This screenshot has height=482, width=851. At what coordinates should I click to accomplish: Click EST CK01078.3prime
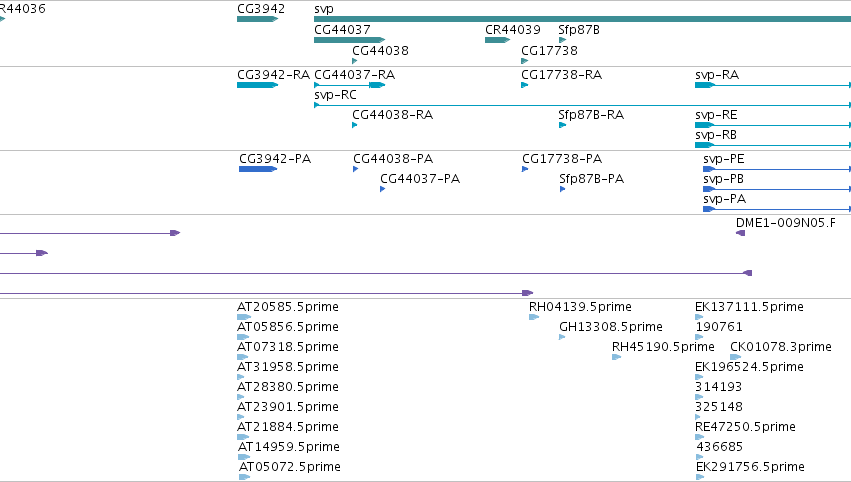(x=781, y=347)
